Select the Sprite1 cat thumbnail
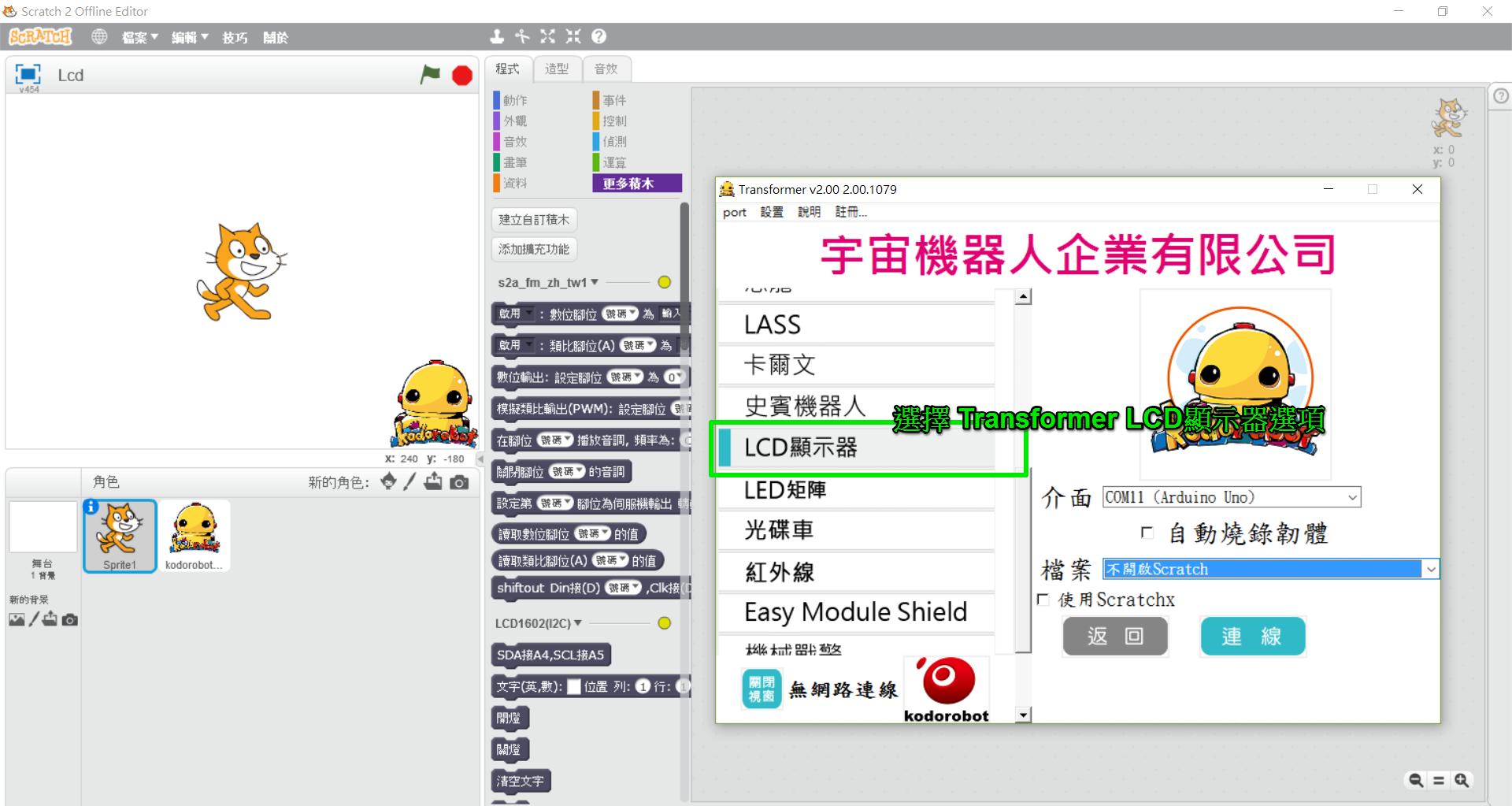Image resolution: width=1512 pixels, height=806 pixels. [x=120, y=536]
